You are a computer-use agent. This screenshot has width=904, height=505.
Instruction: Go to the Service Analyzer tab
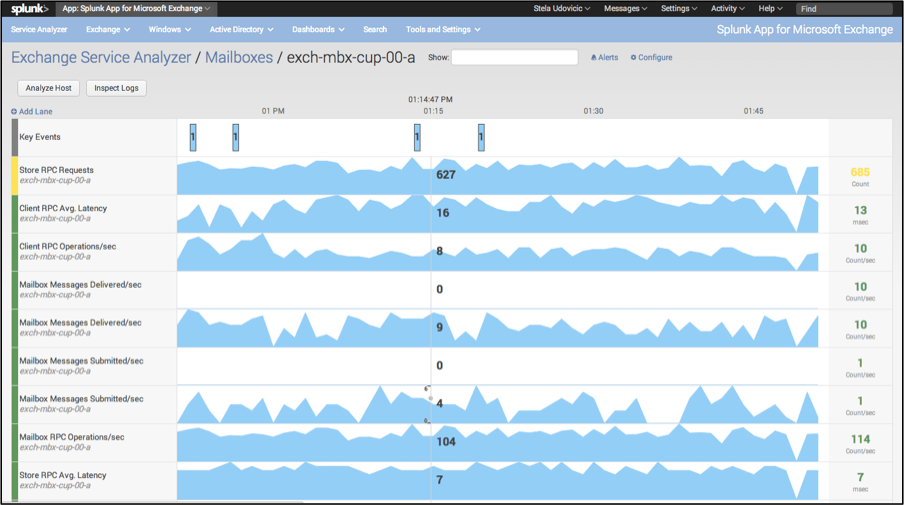click(x=39, y=29)
